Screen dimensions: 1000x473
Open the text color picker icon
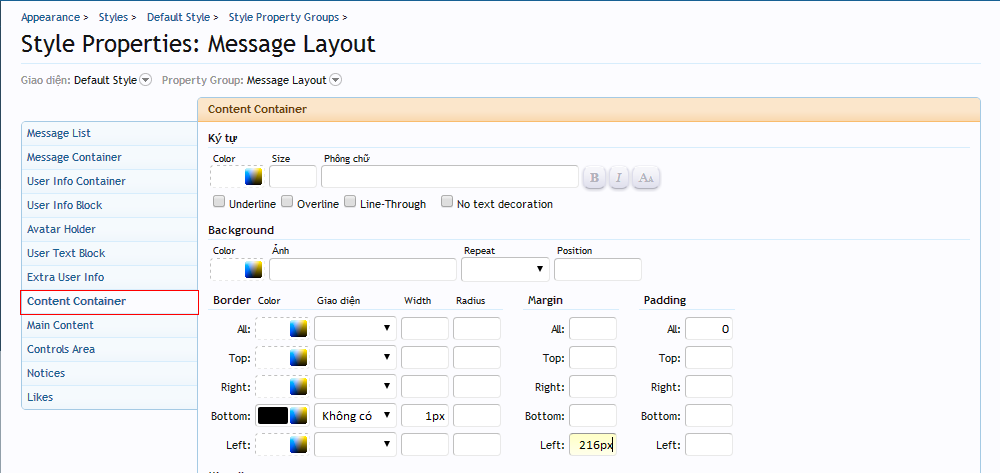[253, 177]
